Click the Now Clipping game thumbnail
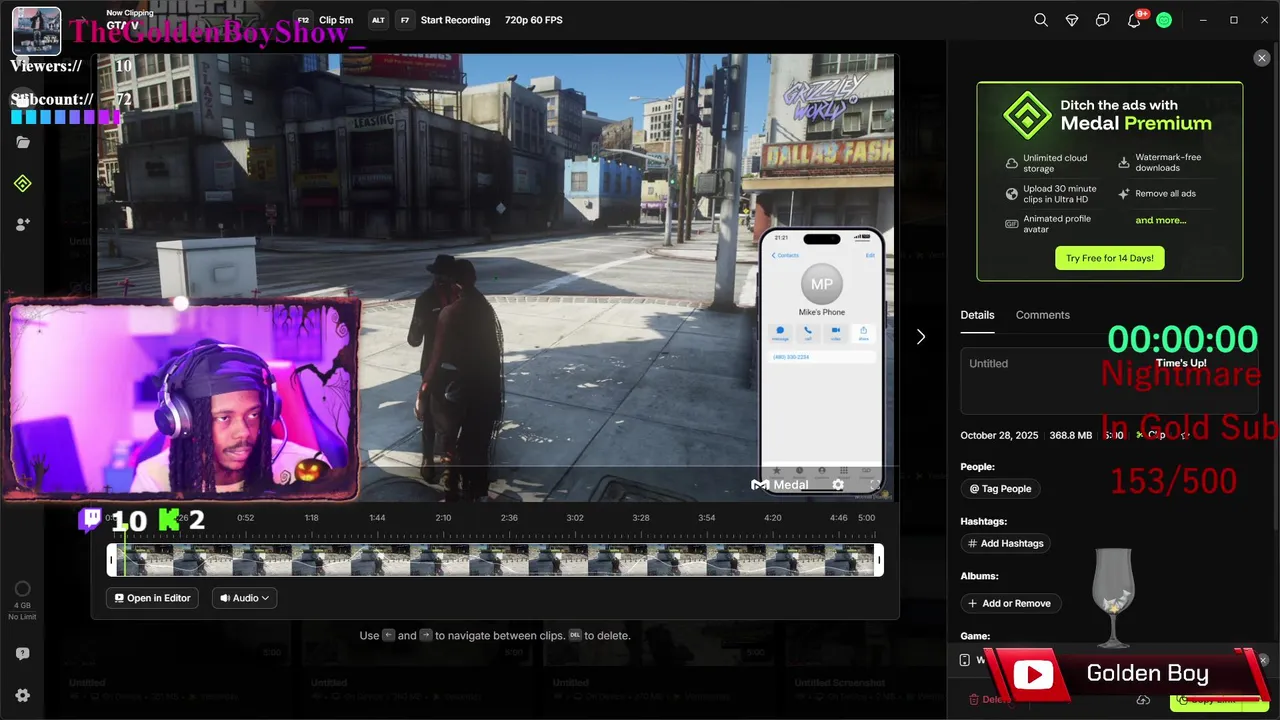The height and width of the screenshot is (720, 1280). (36, 30)
